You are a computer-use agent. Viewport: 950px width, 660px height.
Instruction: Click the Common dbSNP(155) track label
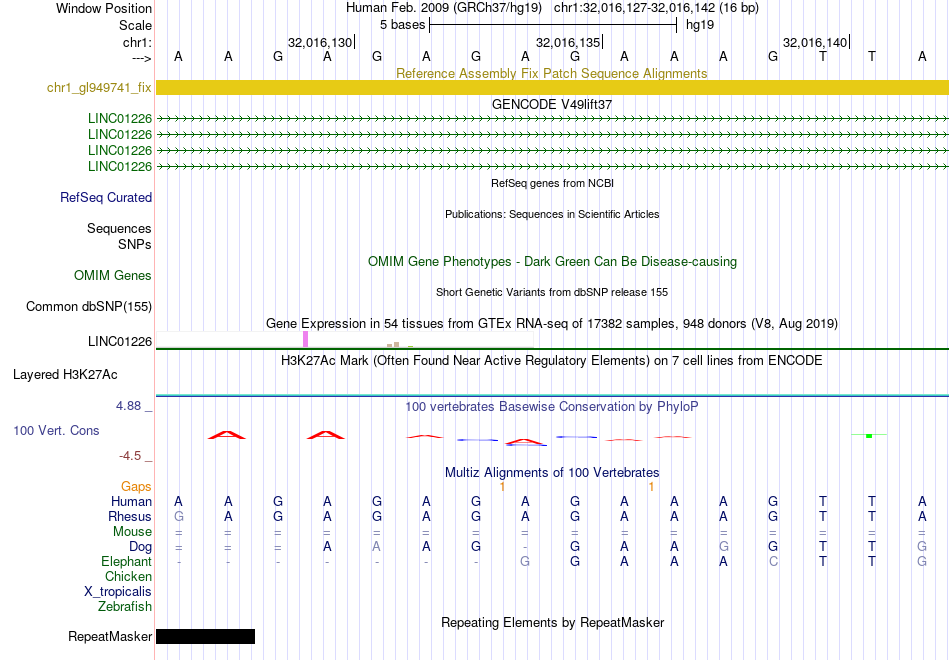pyautogui.click(x=89, y=307)
